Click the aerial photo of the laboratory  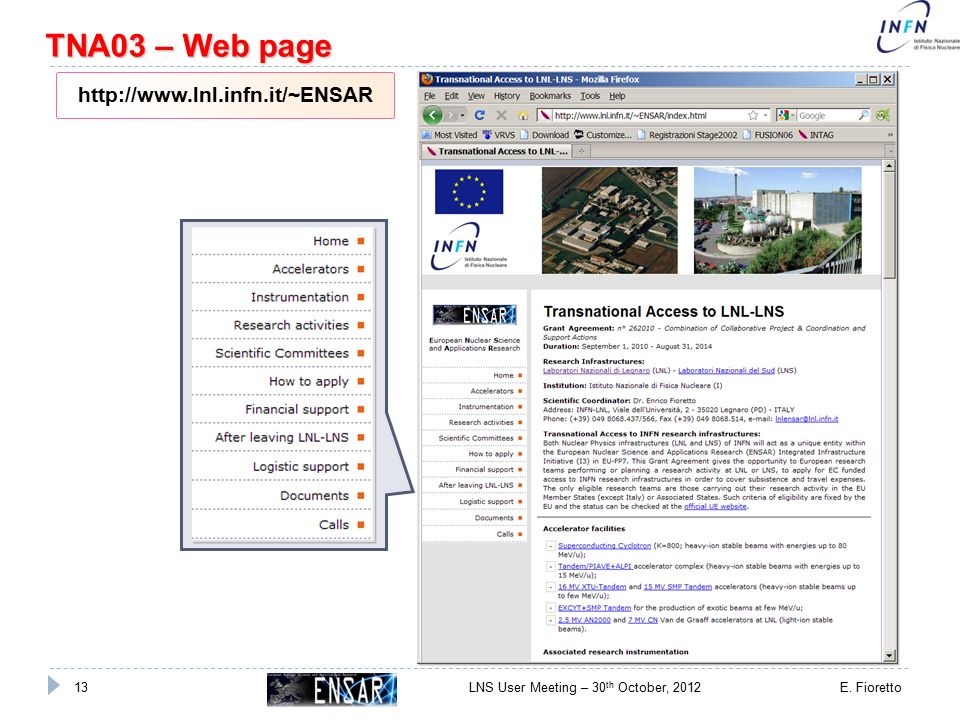(610, 220)
